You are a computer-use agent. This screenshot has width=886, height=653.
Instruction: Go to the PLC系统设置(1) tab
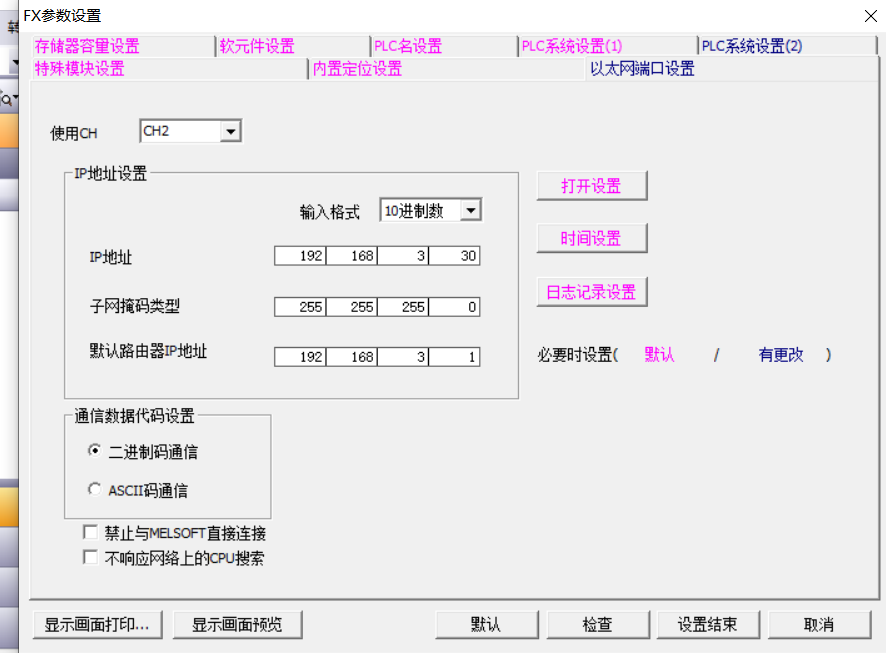click(x=572, y=46)
